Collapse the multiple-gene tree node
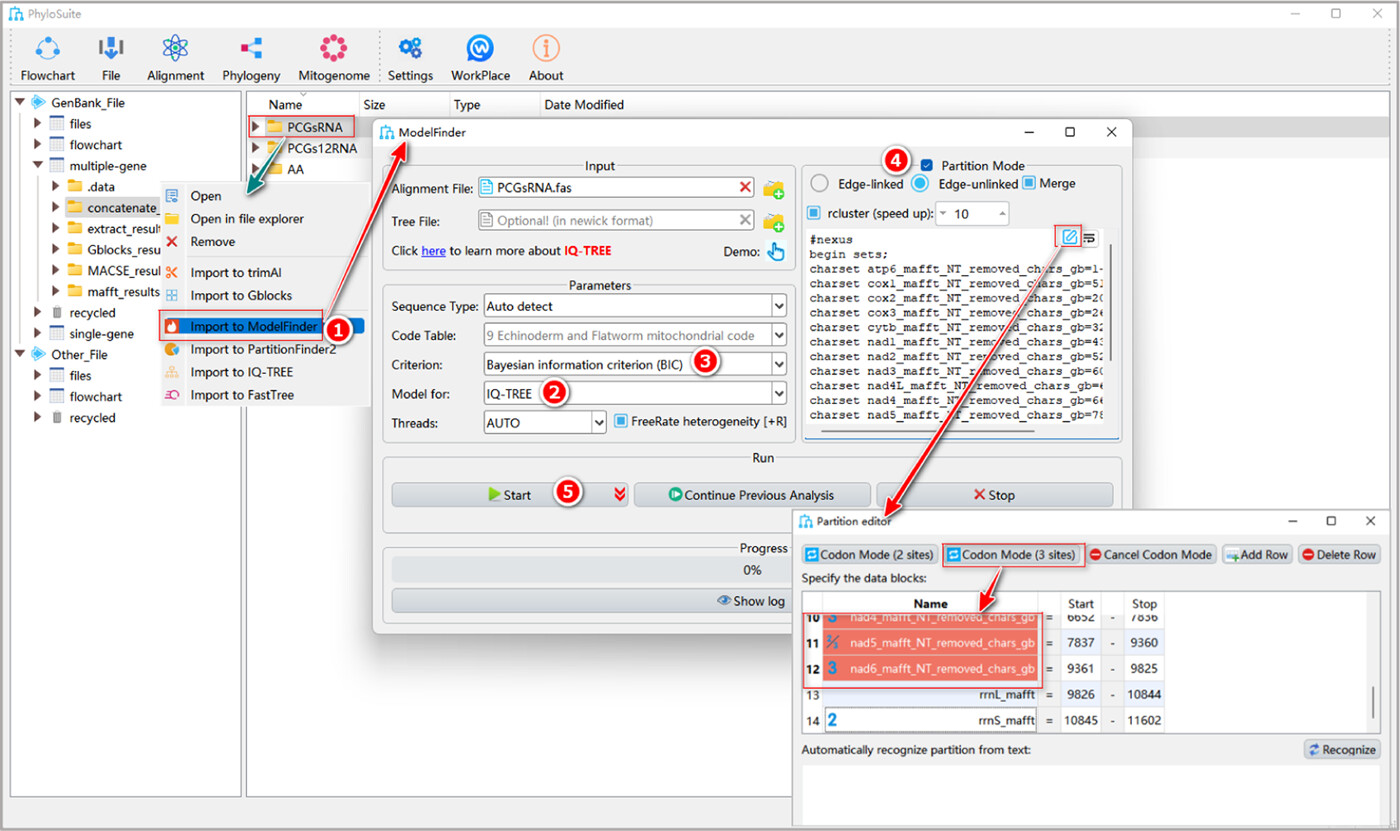Image resolution: width=1400 pixels, height=831 pixels. (x=38, y=165)
